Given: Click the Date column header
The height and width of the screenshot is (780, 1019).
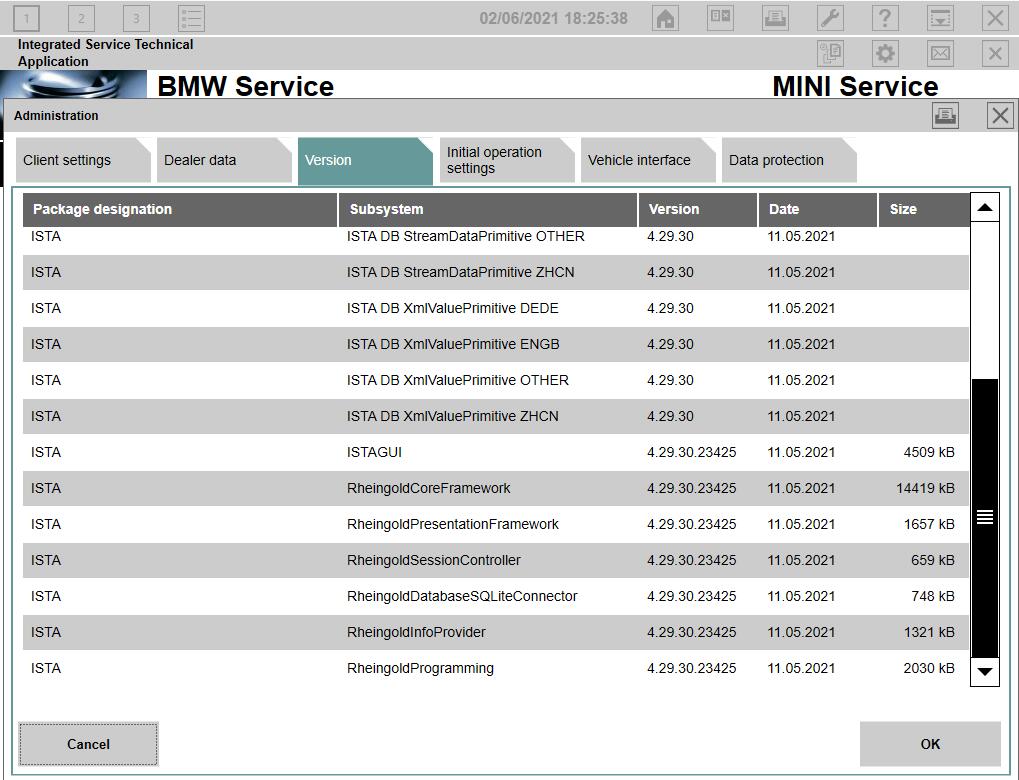Looking at the screenshot, I should point(818,209).
